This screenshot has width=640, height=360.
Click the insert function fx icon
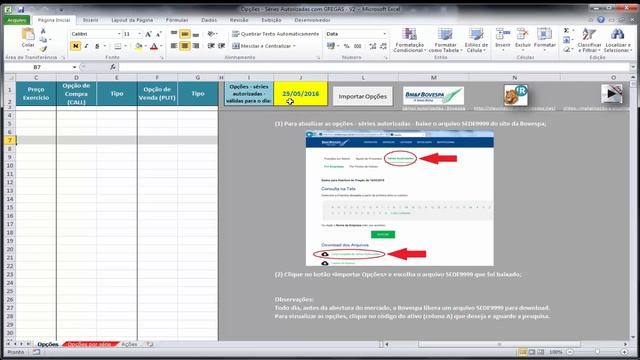[x=113, y=67]
